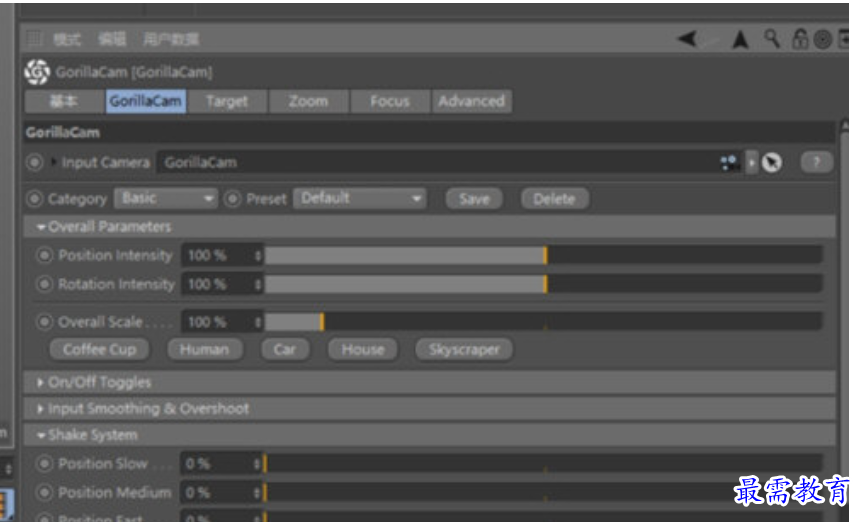Click Position Medium value stepper arrows
858x522 pixels.
pyautogui.click(x=257, y=492)
